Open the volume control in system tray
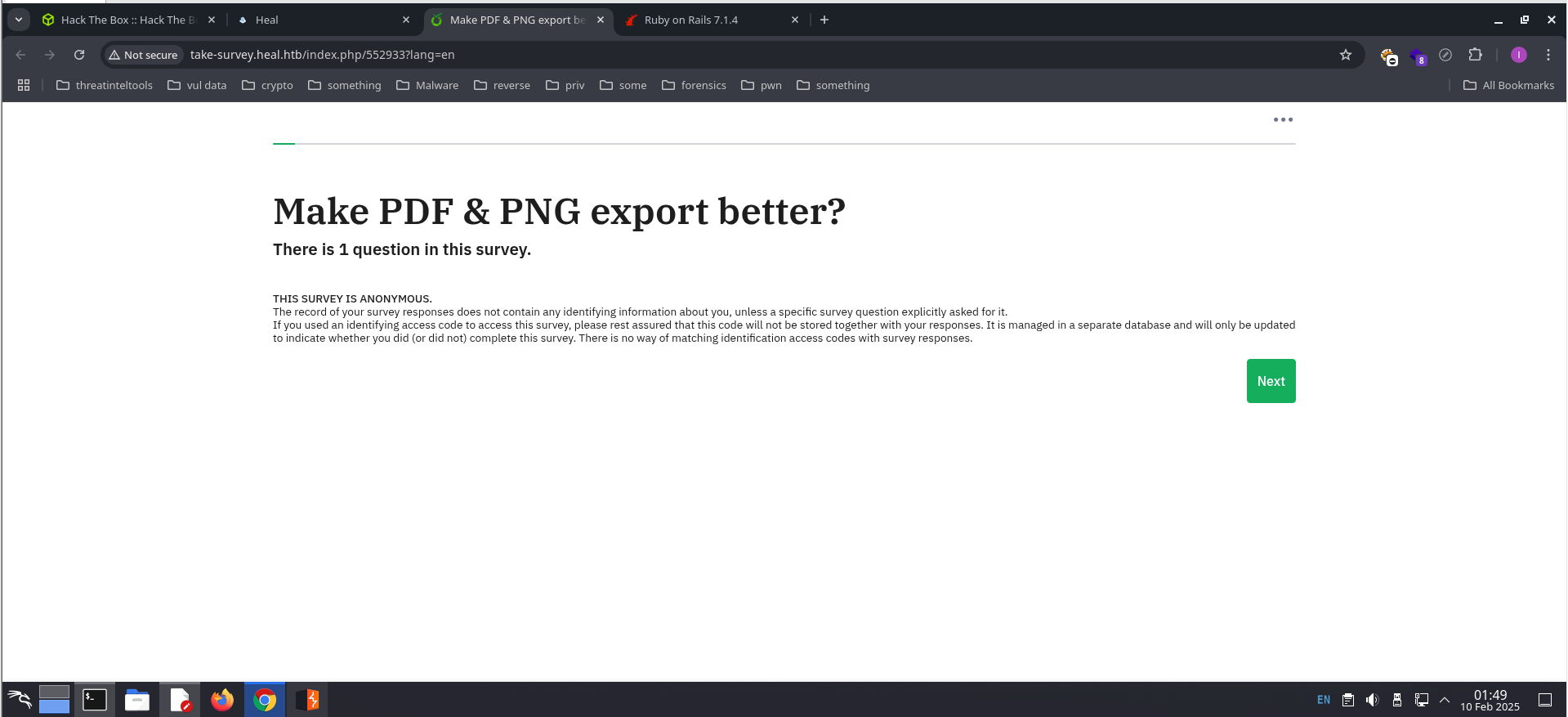1568x717 pixels. [1372, 700]
